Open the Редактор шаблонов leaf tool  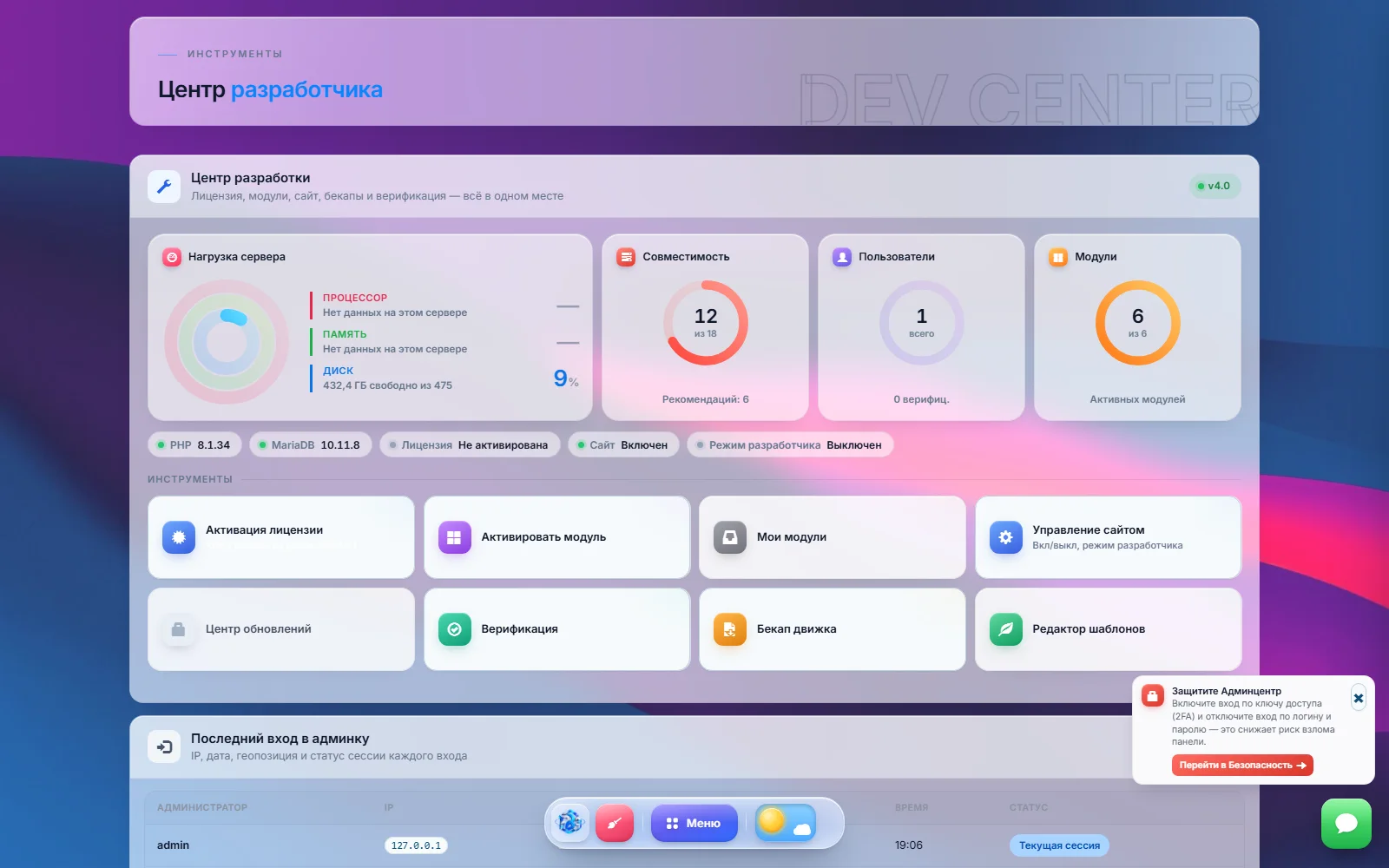point(1109,629)
